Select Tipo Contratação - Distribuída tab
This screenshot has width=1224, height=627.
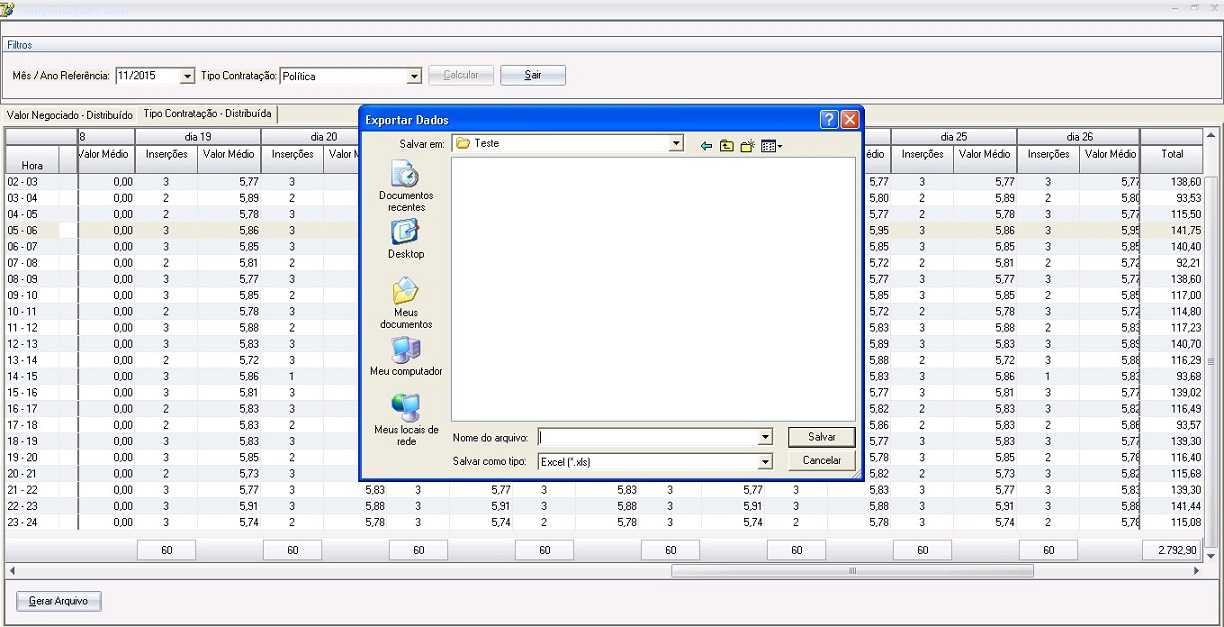207,114
